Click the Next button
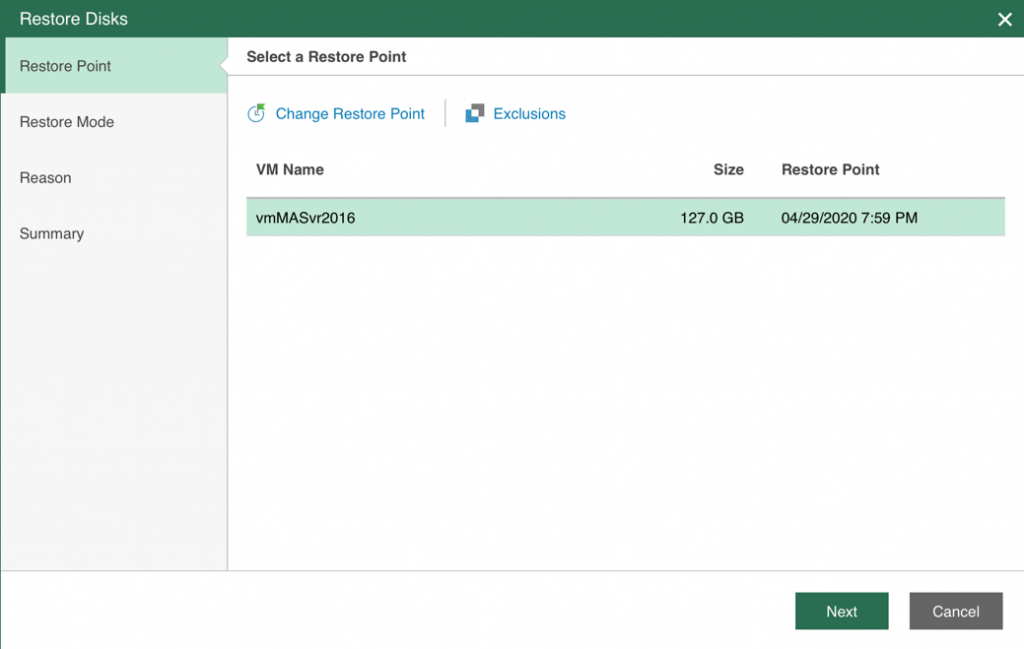The width and height of the screenshot is (1024, 649). point(841,611)
